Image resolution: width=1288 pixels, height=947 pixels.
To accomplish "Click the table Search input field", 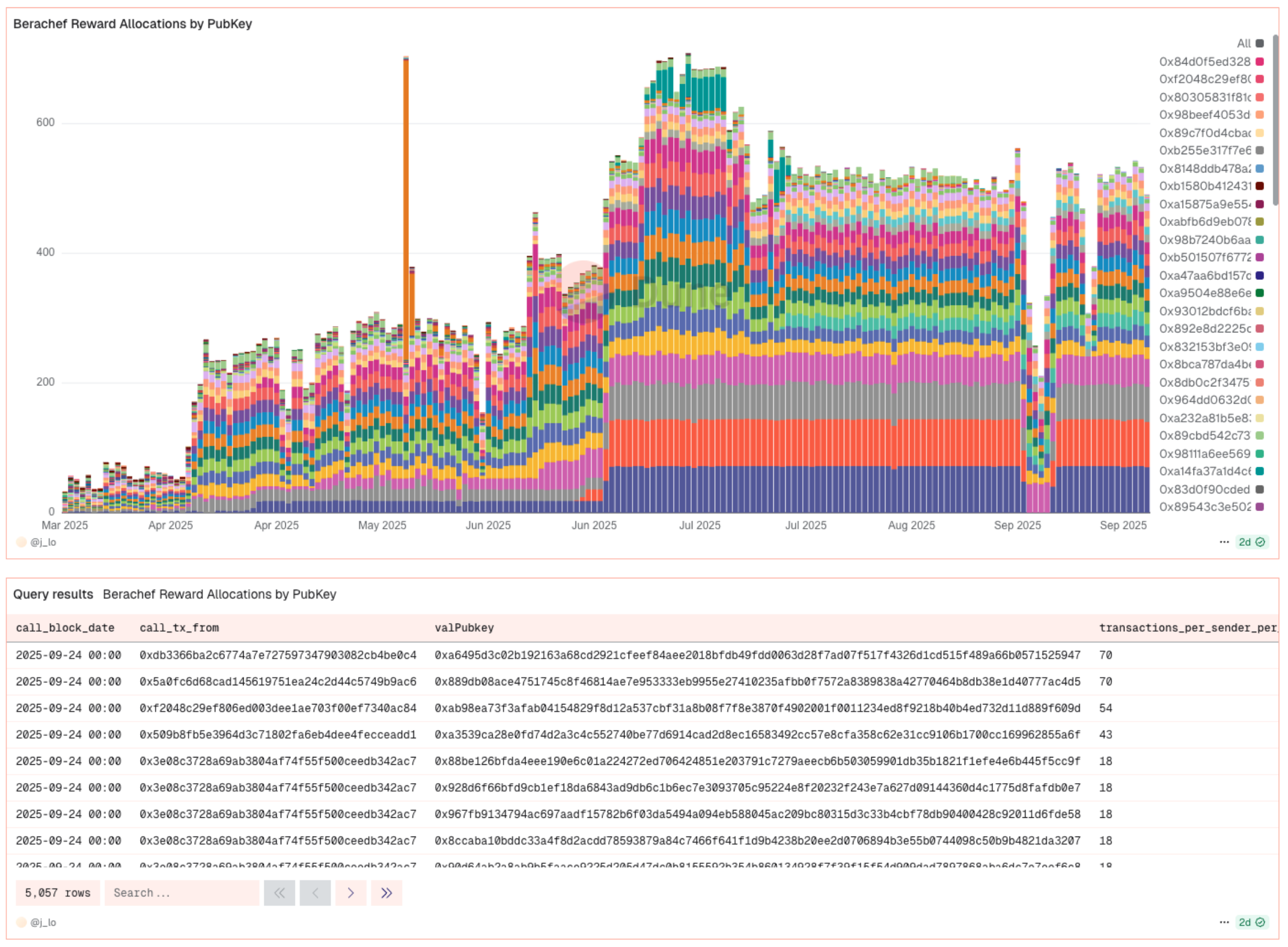I will [x=181, y=892].
